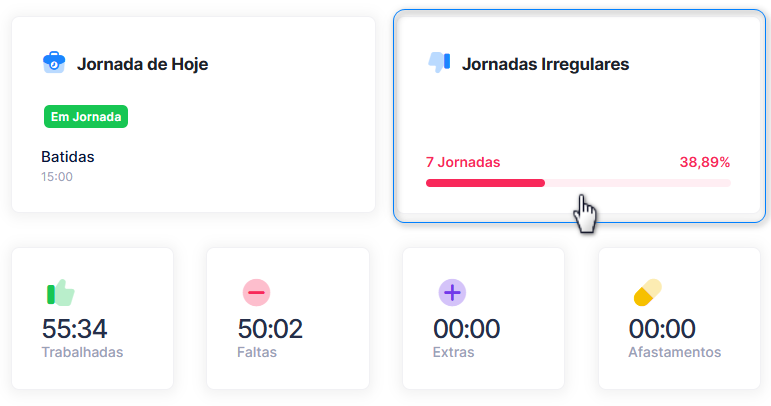Click the Extras label under 00:00
This screenshot has height=406, width=771.
coord(453,352)
